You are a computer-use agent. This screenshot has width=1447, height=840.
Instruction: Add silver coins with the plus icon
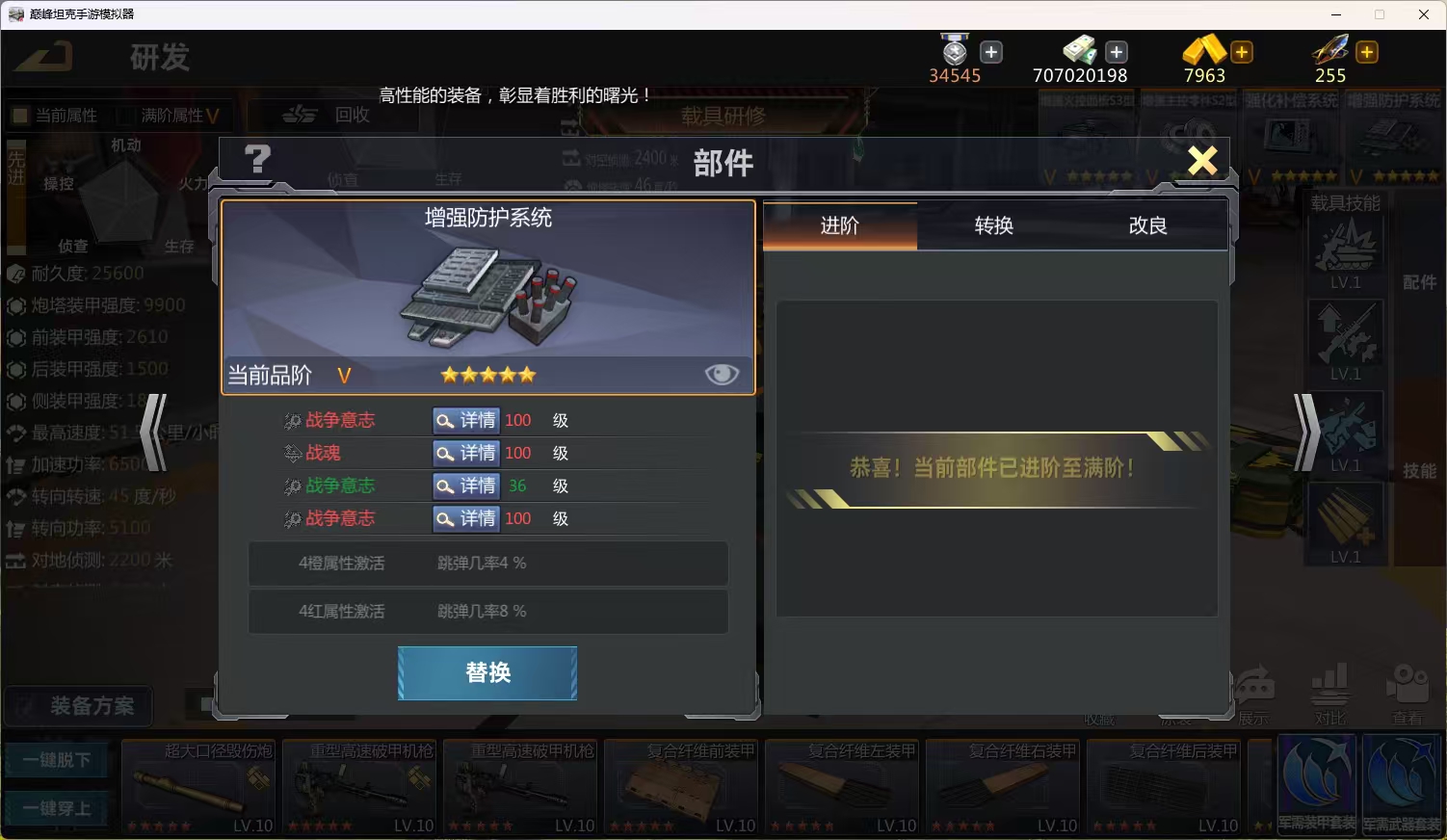[x=1117, y=52]
